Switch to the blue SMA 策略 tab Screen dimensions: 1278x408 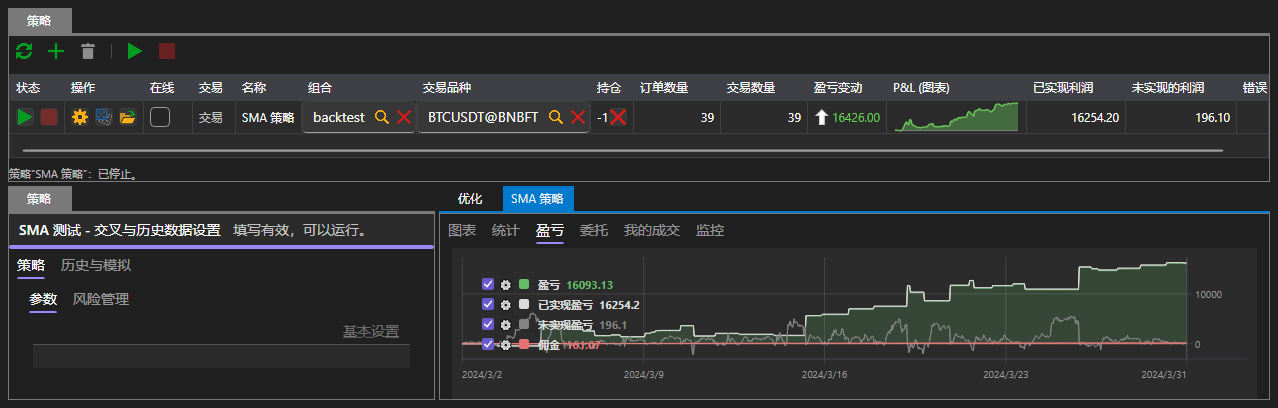coord(538,198)
